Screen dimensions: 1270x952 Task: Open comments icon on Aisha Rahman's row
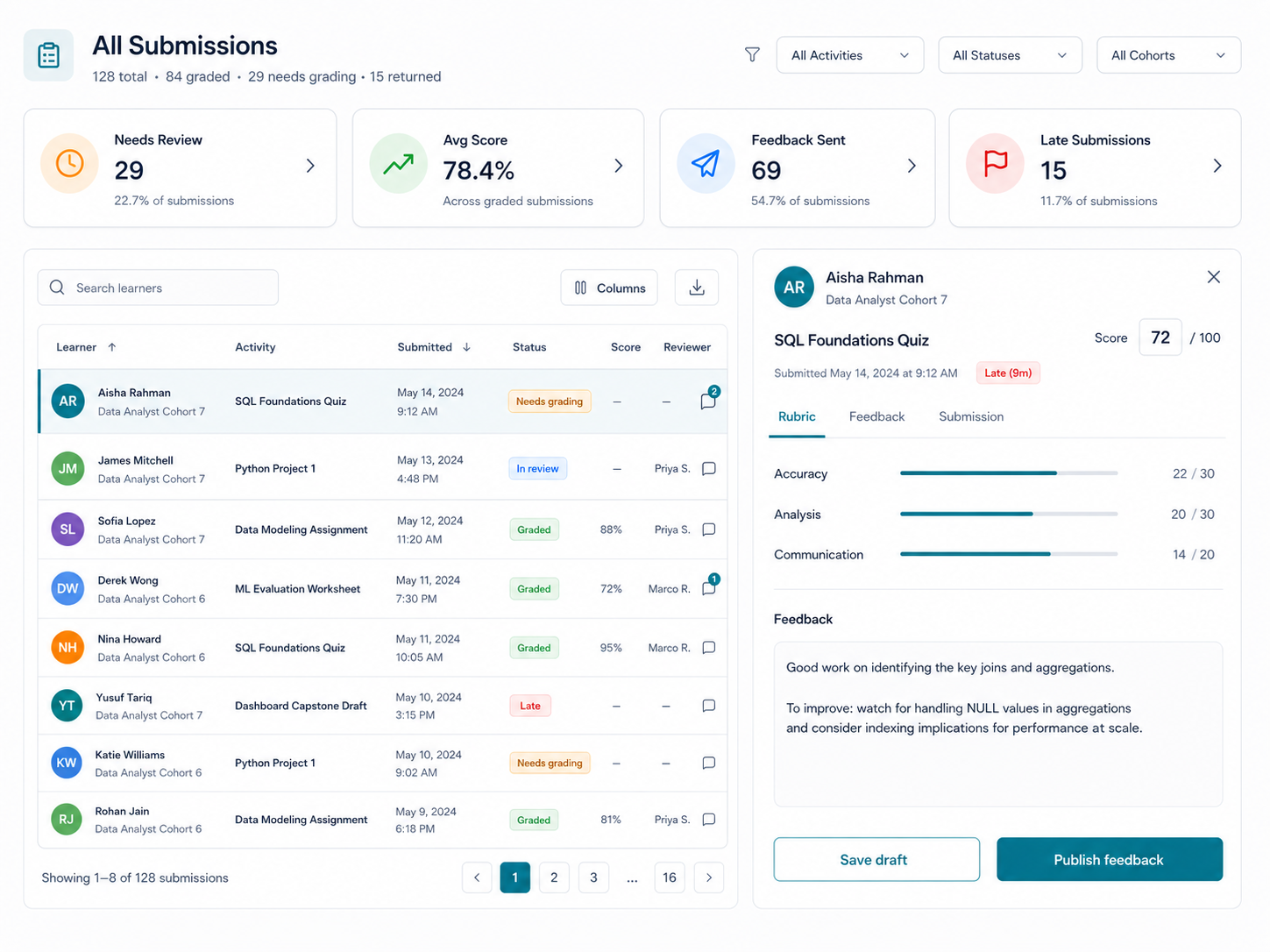coord(708,401)
